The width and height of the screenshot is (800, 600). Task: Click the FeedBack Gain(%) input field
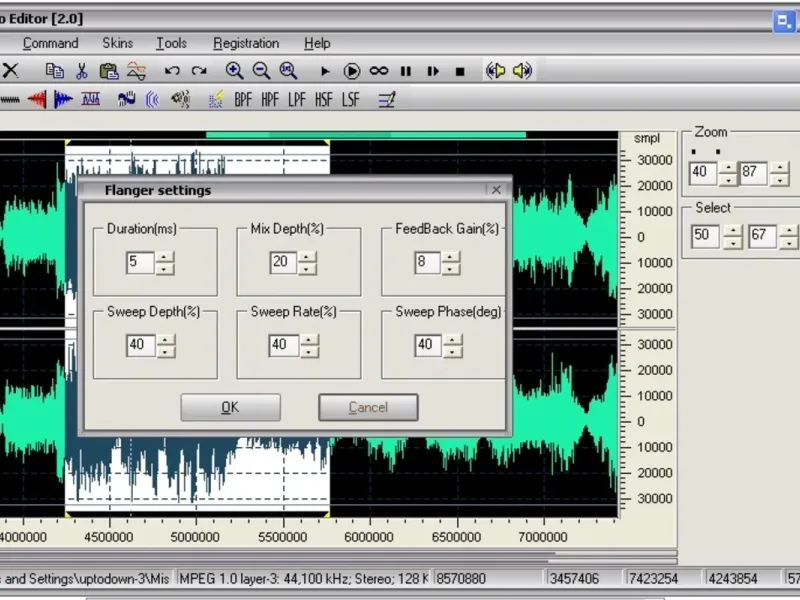pyautogui.click(x=427, y=263)
